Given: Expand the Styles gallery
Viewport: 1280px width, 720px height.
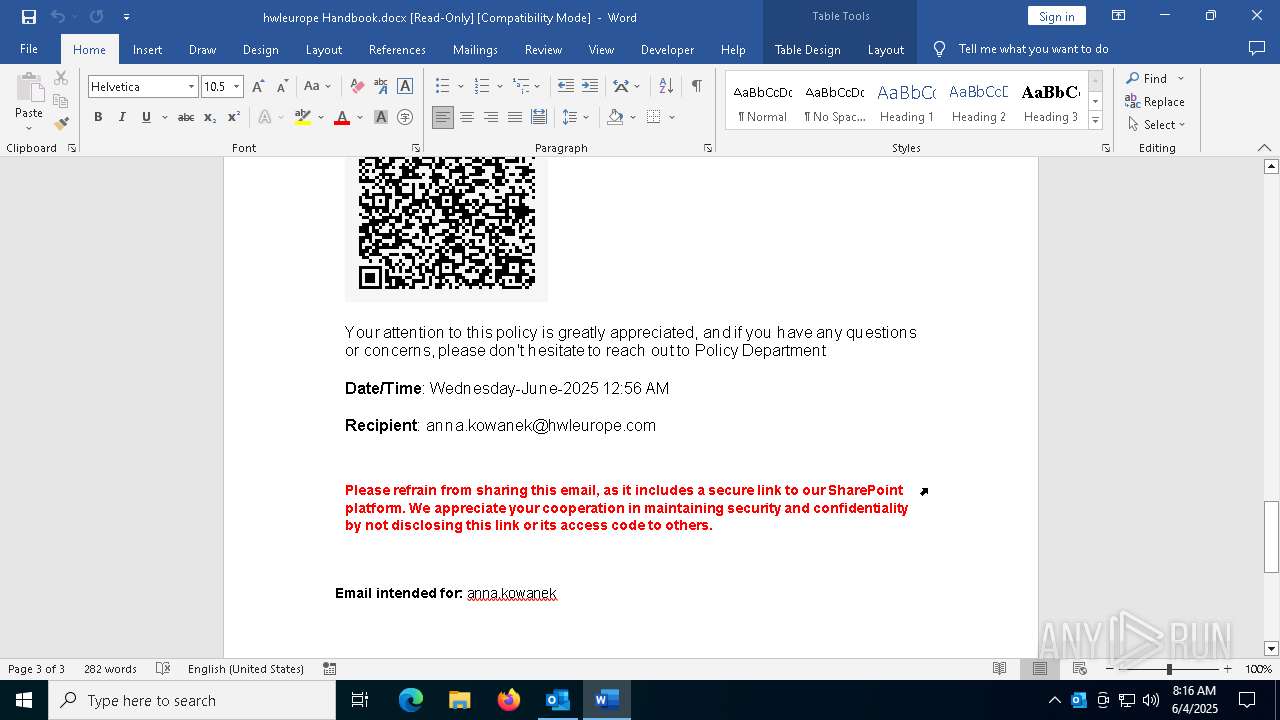Looking at the screenshot, I should point(1096,121).
